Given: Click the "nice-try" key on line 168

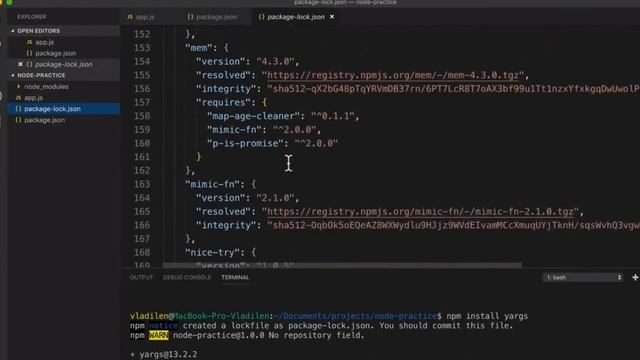Looking at the screenshot, I should click(212, 253).
